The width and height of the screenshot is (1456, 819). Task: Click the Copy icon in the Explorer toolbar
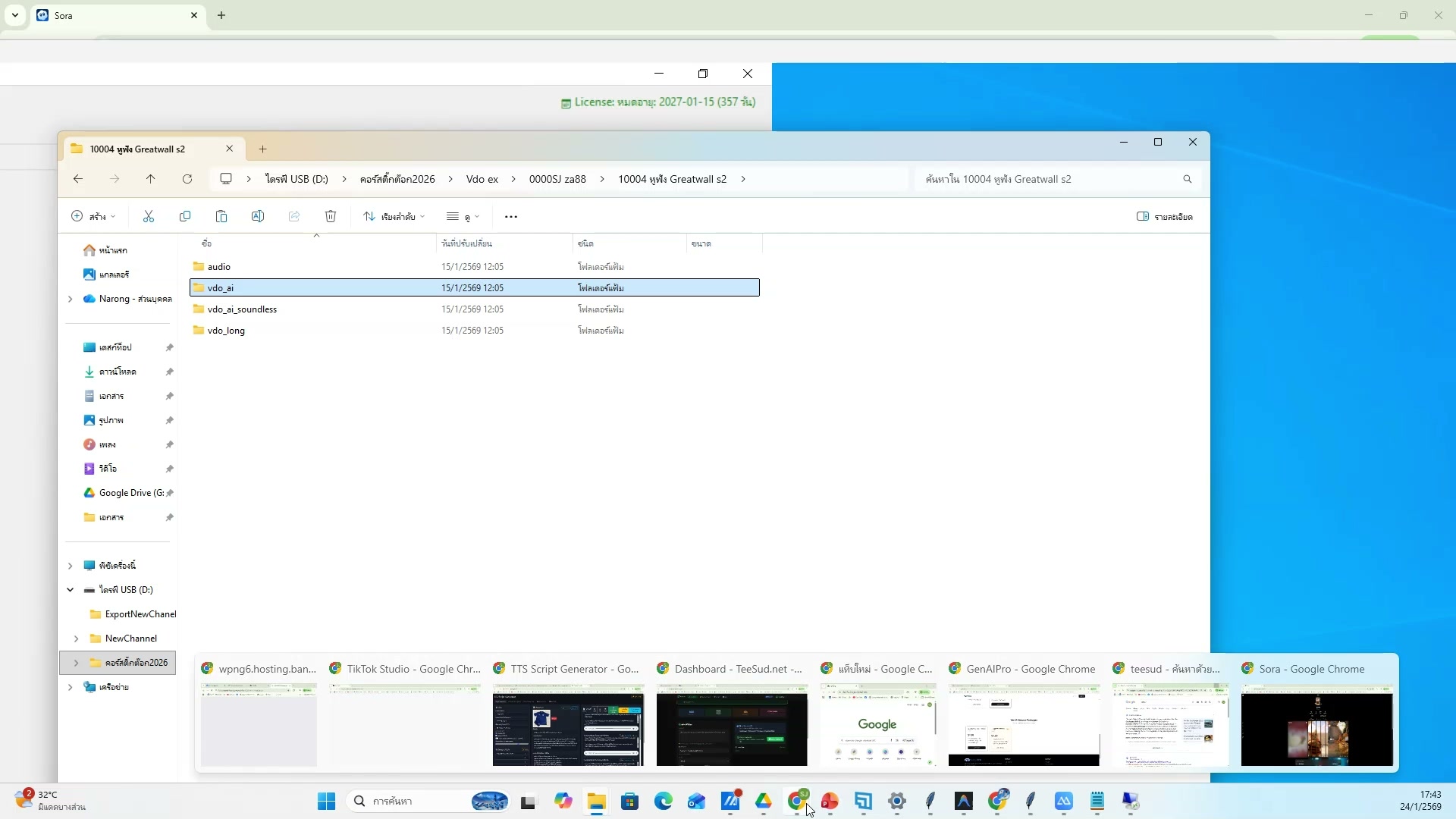pyautogui.click(x=185, y=217)
